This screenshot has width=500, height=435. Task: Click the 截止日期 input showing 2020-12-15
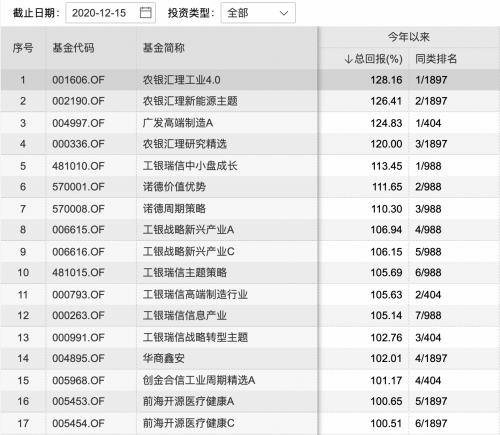(111, 13)
